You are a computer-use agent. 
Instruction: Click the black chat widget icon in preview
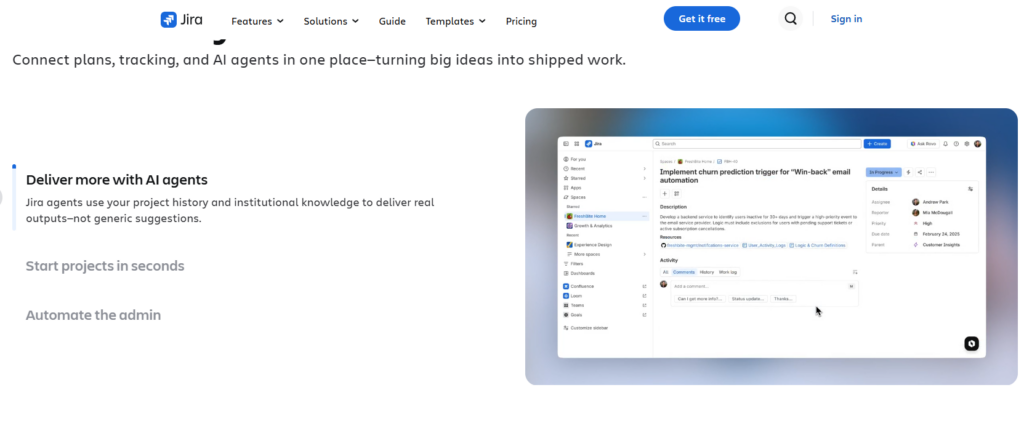(971, 343)
